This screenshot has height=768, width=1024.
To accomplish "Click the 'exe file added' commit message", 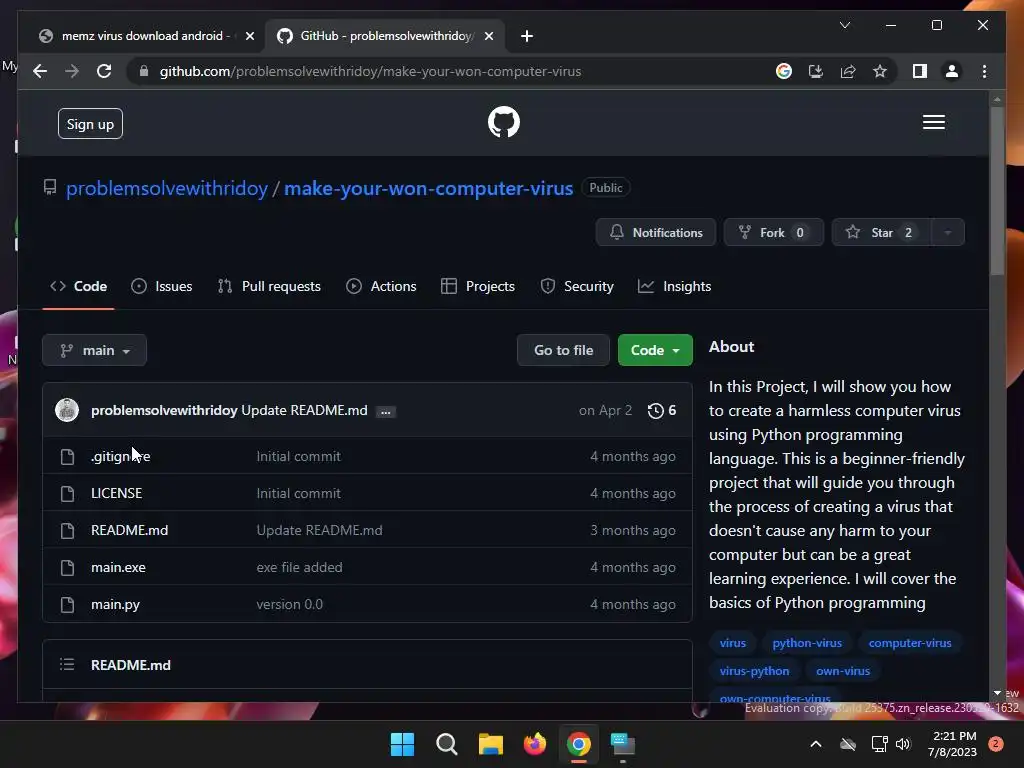I will point(299,568).
